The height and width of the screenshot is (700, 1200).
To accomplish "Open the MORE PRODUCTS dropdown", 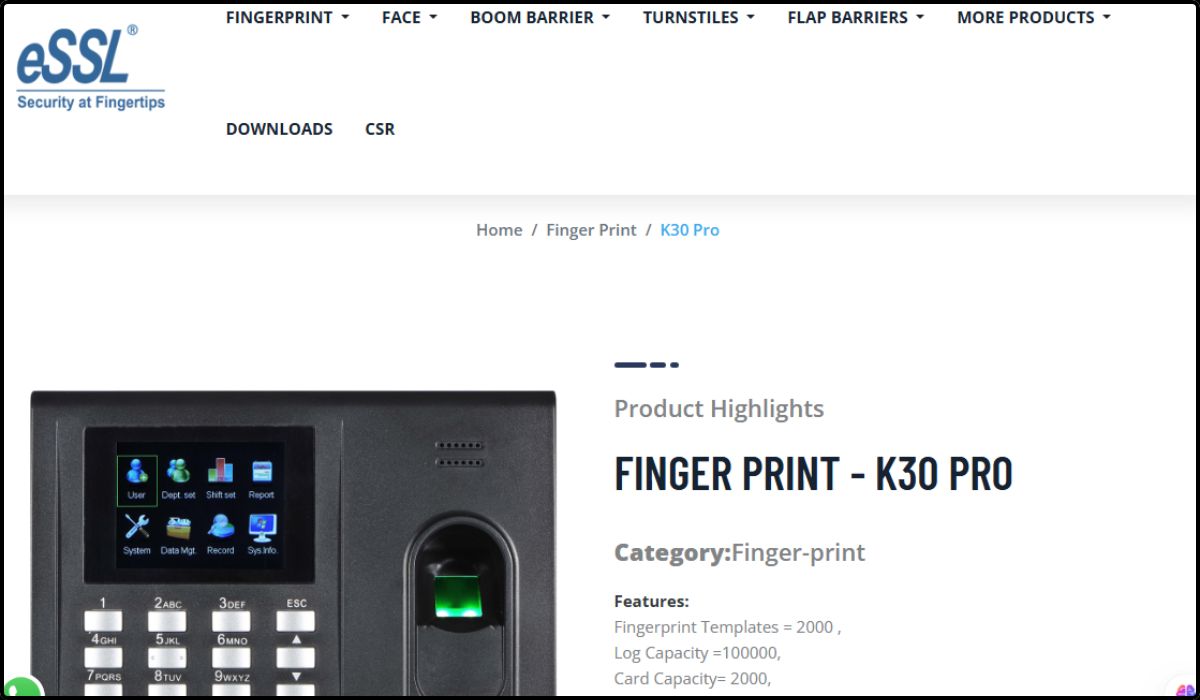I will (1034, 17).
